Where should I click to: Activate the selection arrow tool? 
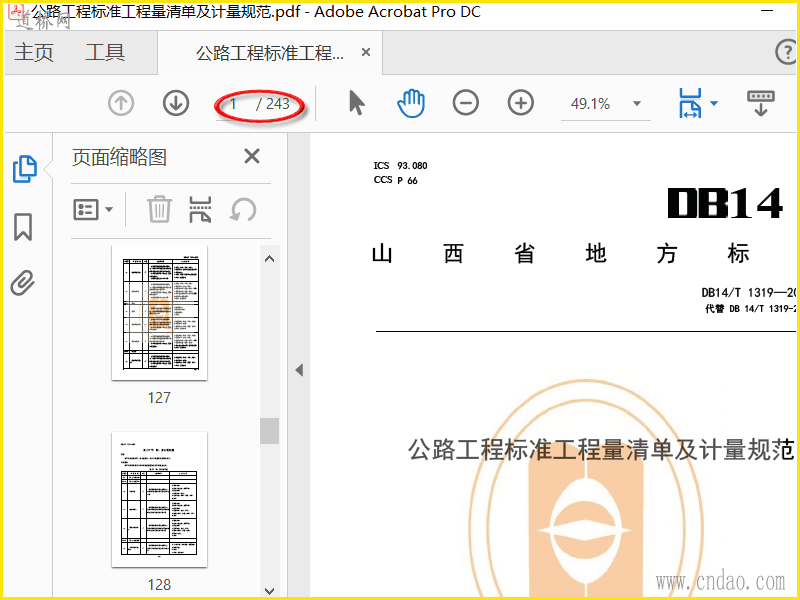(x=357, y=103)
